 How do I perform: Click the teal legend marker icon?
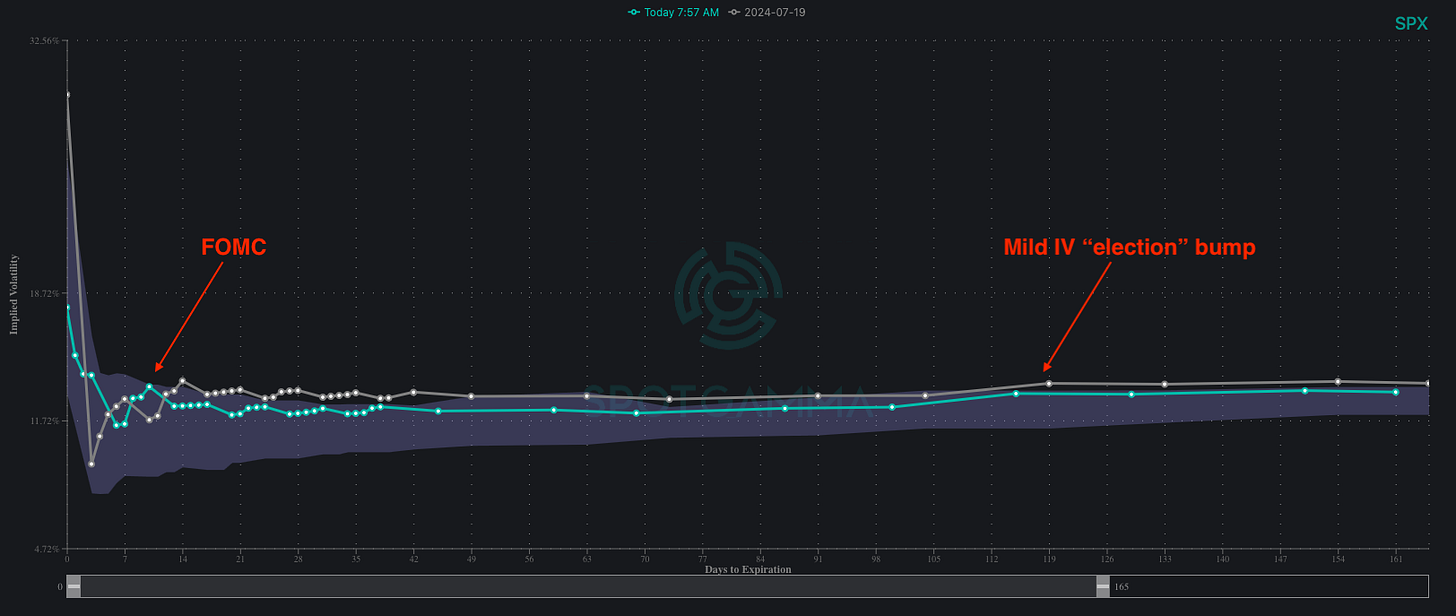634,12
